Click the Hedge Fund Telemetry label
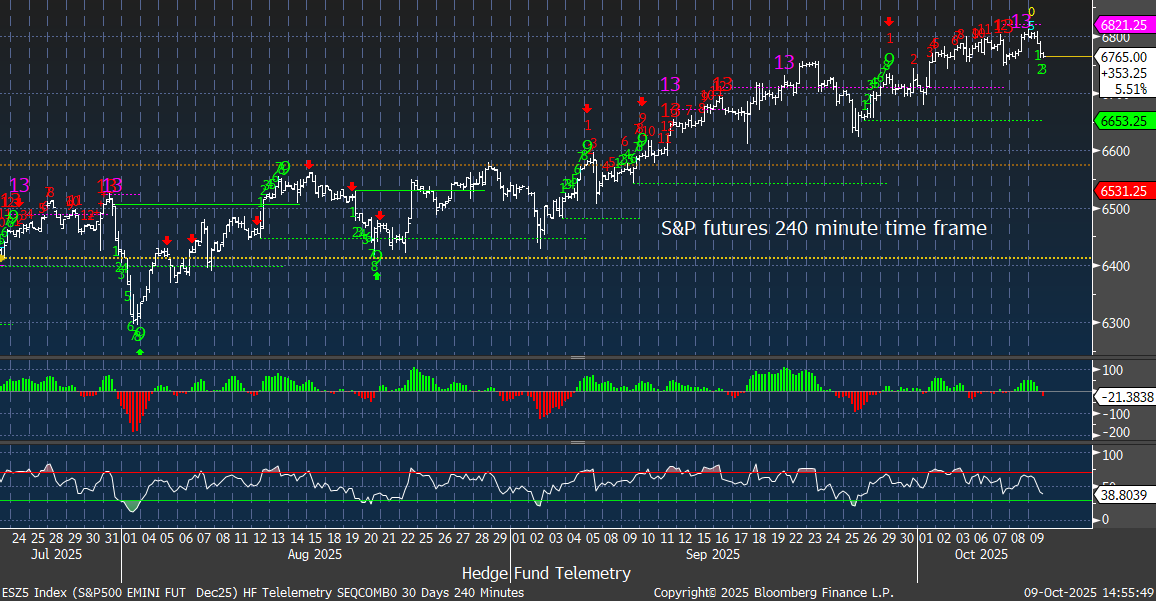This screenshot has width=1156, height=601. click(546, 573)
